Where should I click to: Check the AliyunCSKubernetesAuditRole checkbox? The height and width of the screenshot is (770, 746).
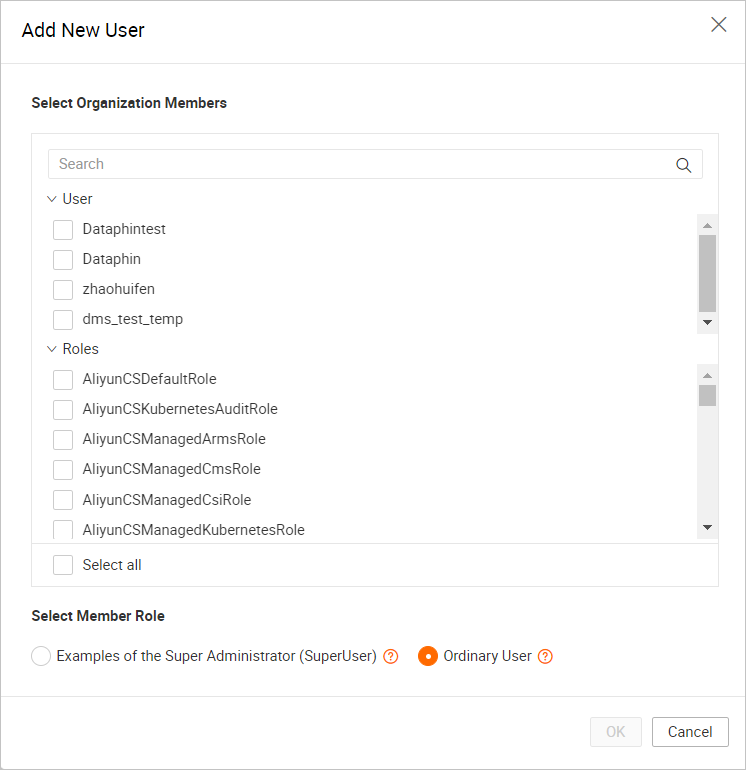[63, 410]
